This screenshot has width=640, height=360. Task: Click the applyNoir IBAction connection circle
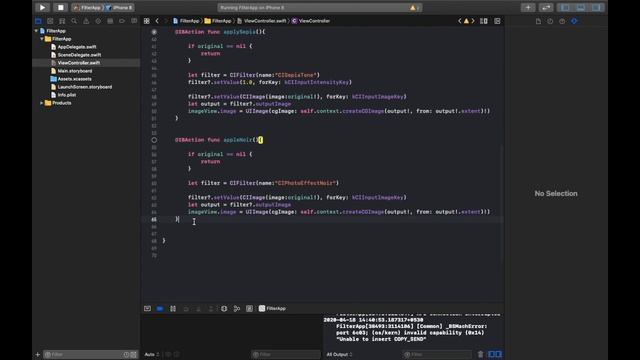154,140
